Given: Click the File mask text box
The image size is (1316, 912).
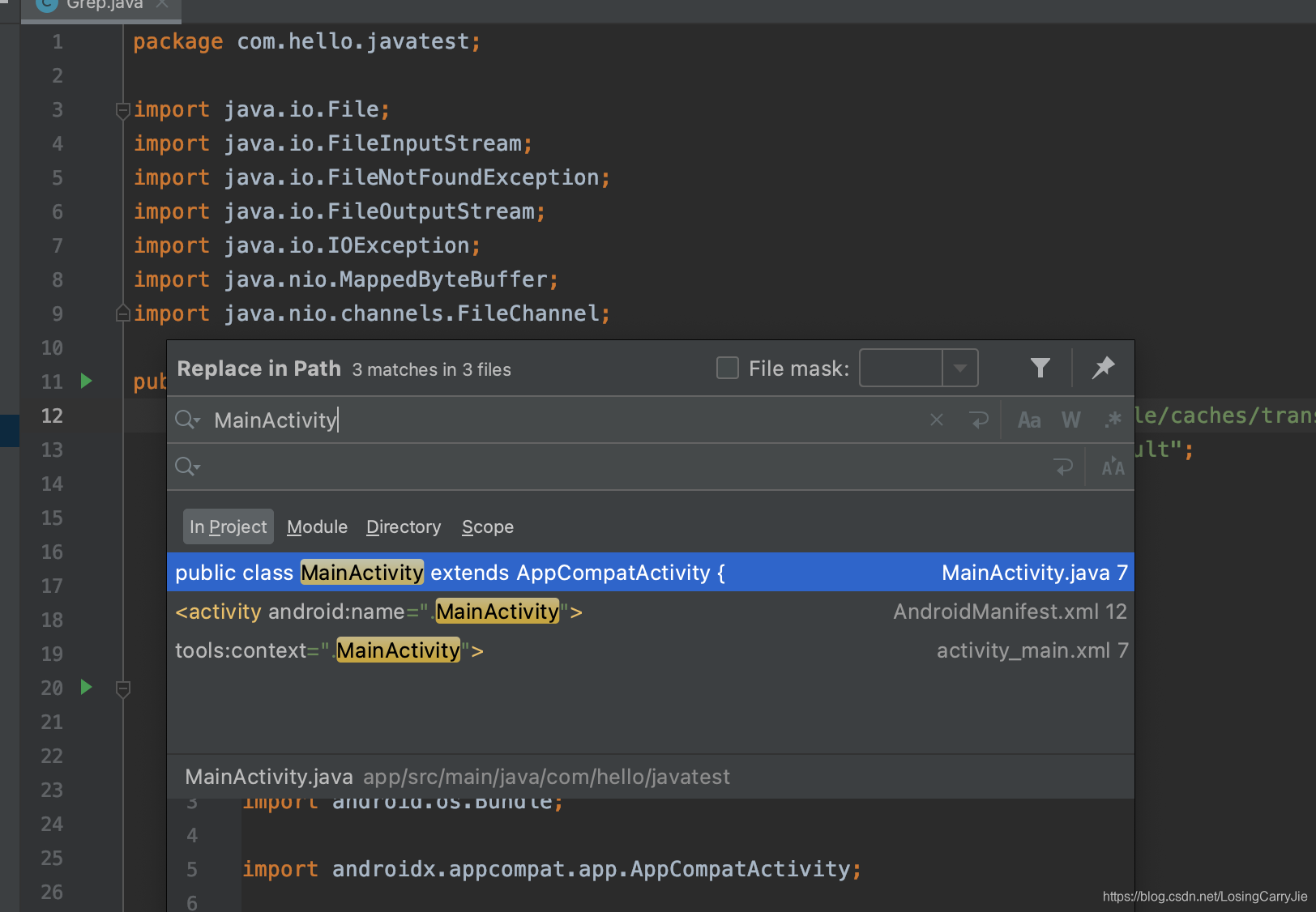Looking at the screenshot, I should pyautogui.click(x=901, y=369).
